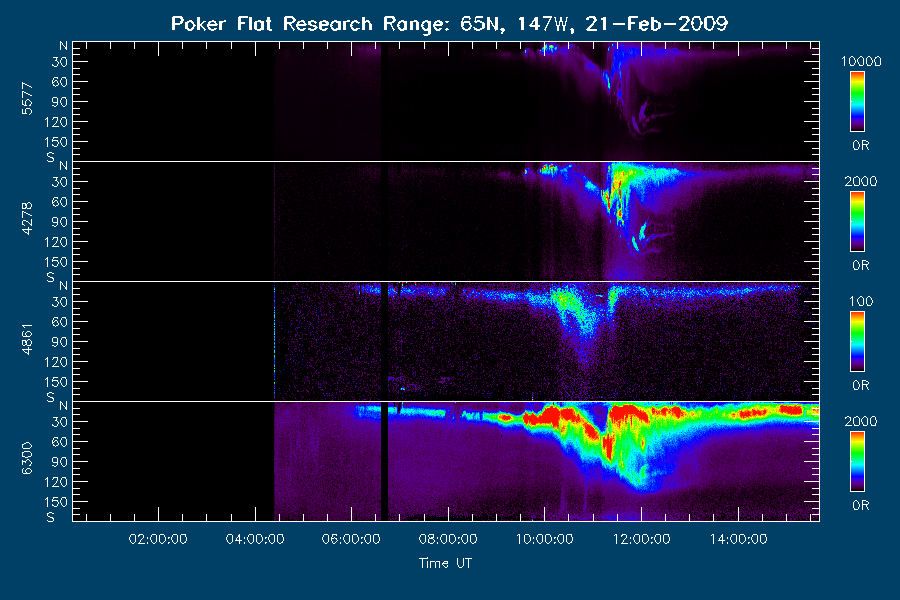Click the 02:00:00 time axis label
Screen dimensions: 900x600
[x=158, y=539]
